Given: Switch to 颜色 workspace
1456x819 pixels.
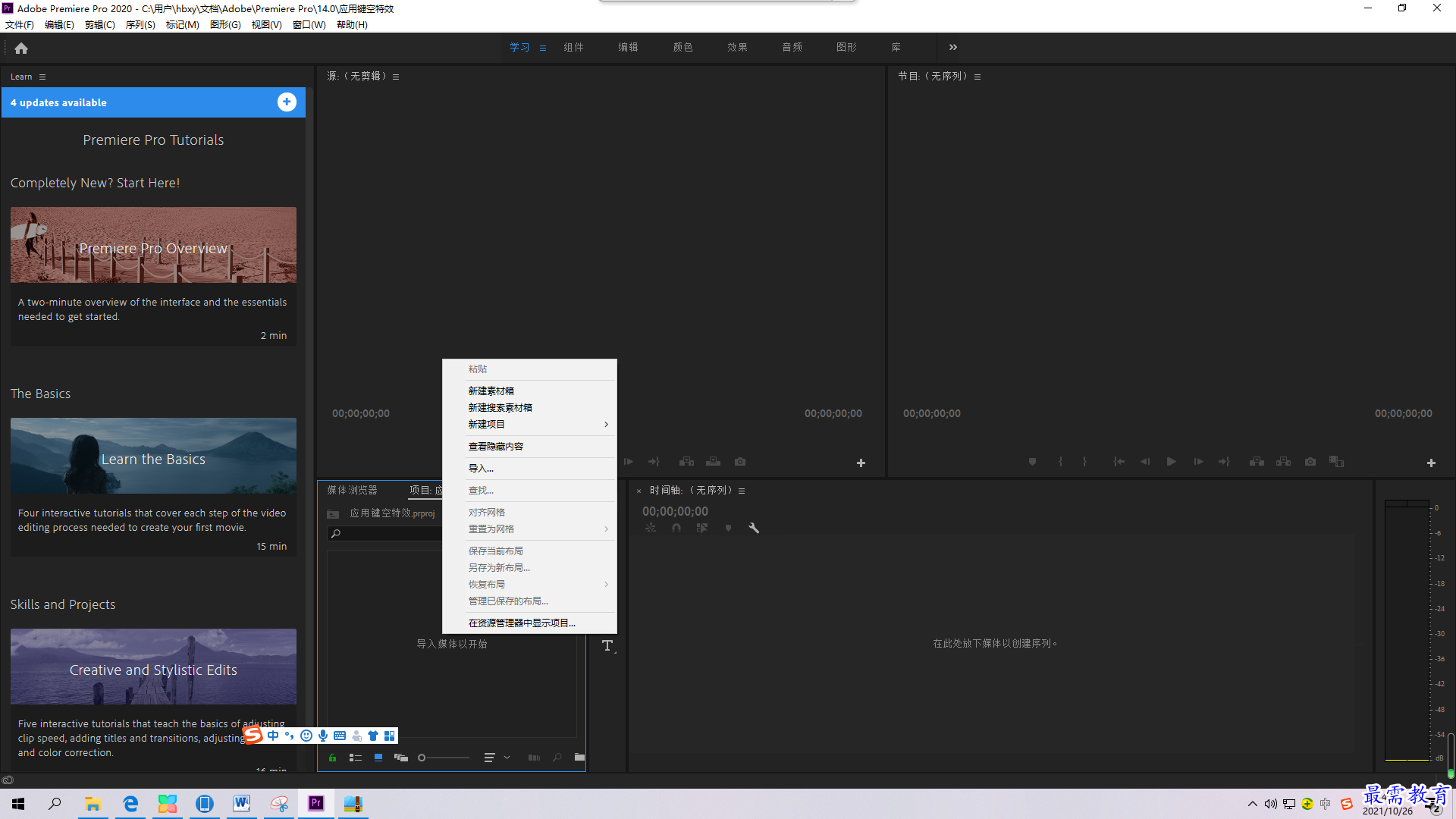Looking at the screenshot, I should pos(682,47).
